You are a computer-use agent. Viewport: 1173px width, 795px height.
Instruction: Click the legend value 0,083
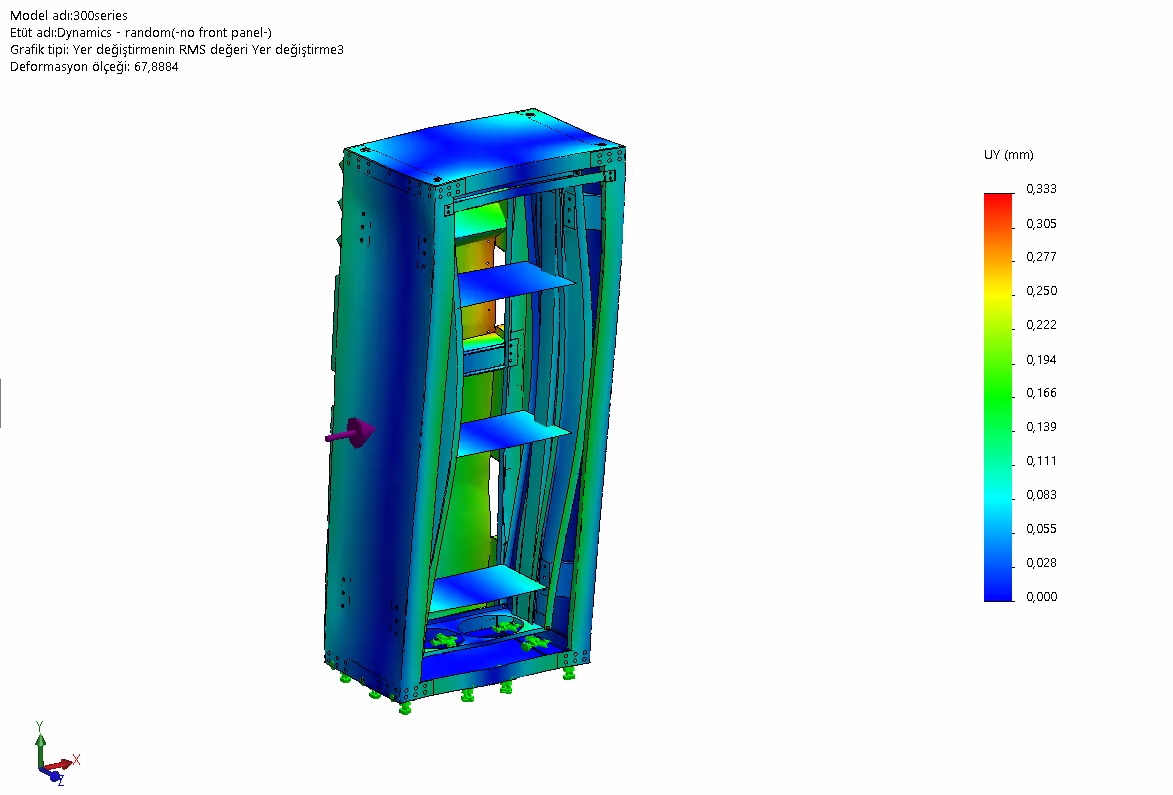pos(1041,495)
